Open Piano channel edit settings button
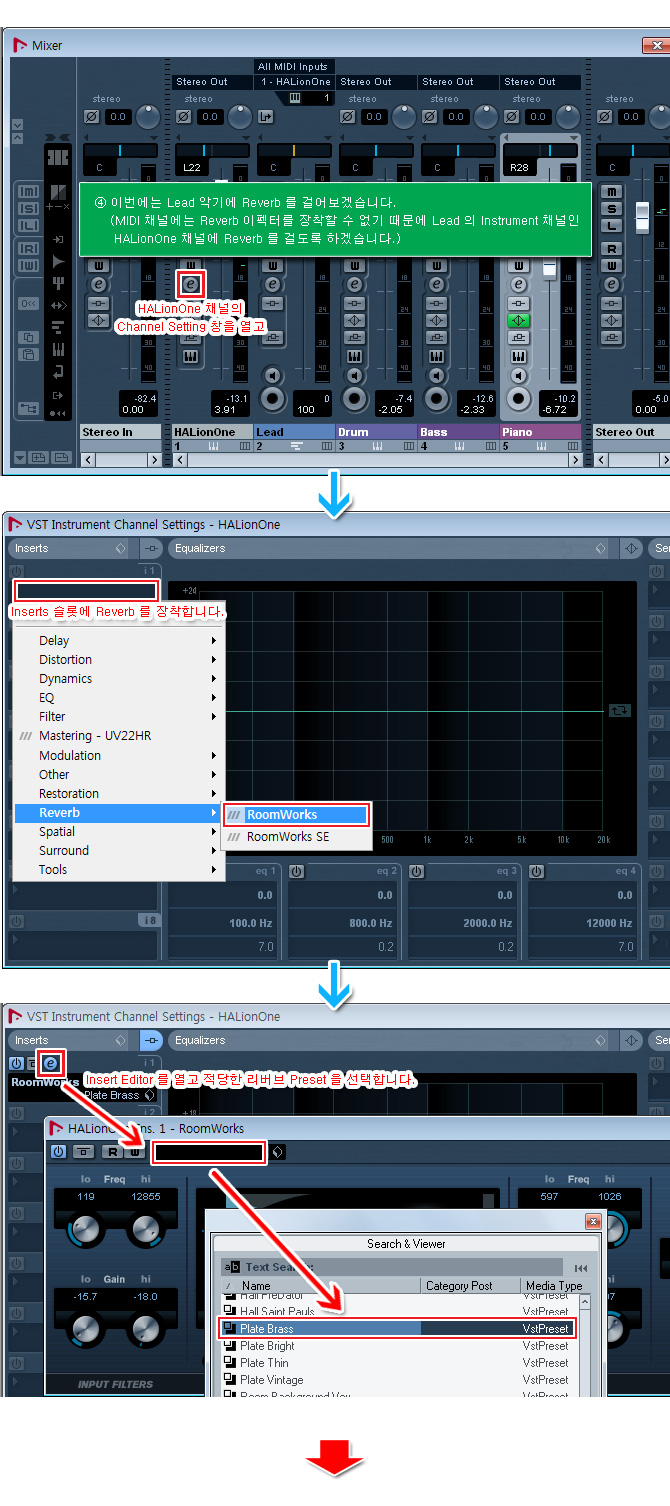670x1506 pixels. point(518,284)
